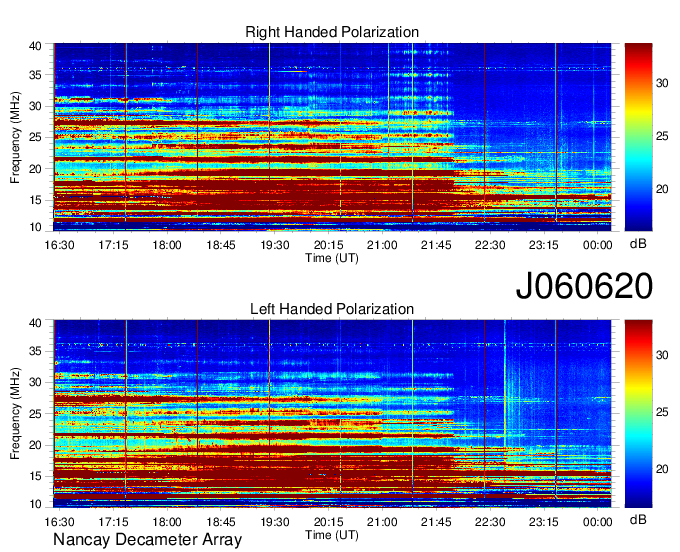Click the 16:30 tick under the right-handed plot
The width and height of the screenshot is (680, 552).
[59, 245]
